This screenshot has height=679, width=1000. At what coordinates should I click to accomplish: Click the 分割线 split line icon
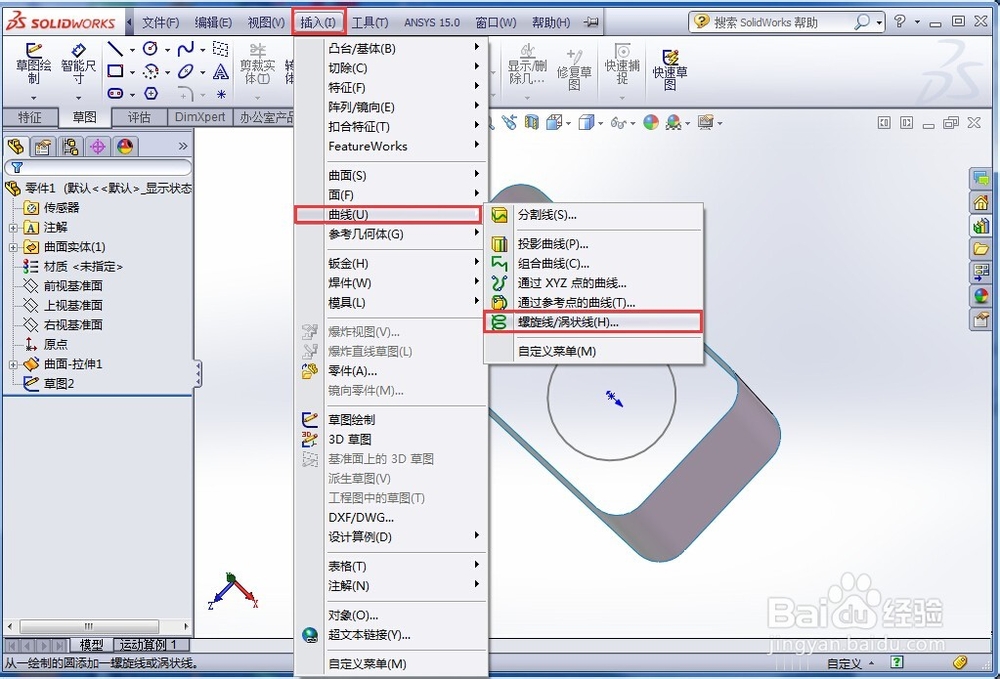(499, 215)
